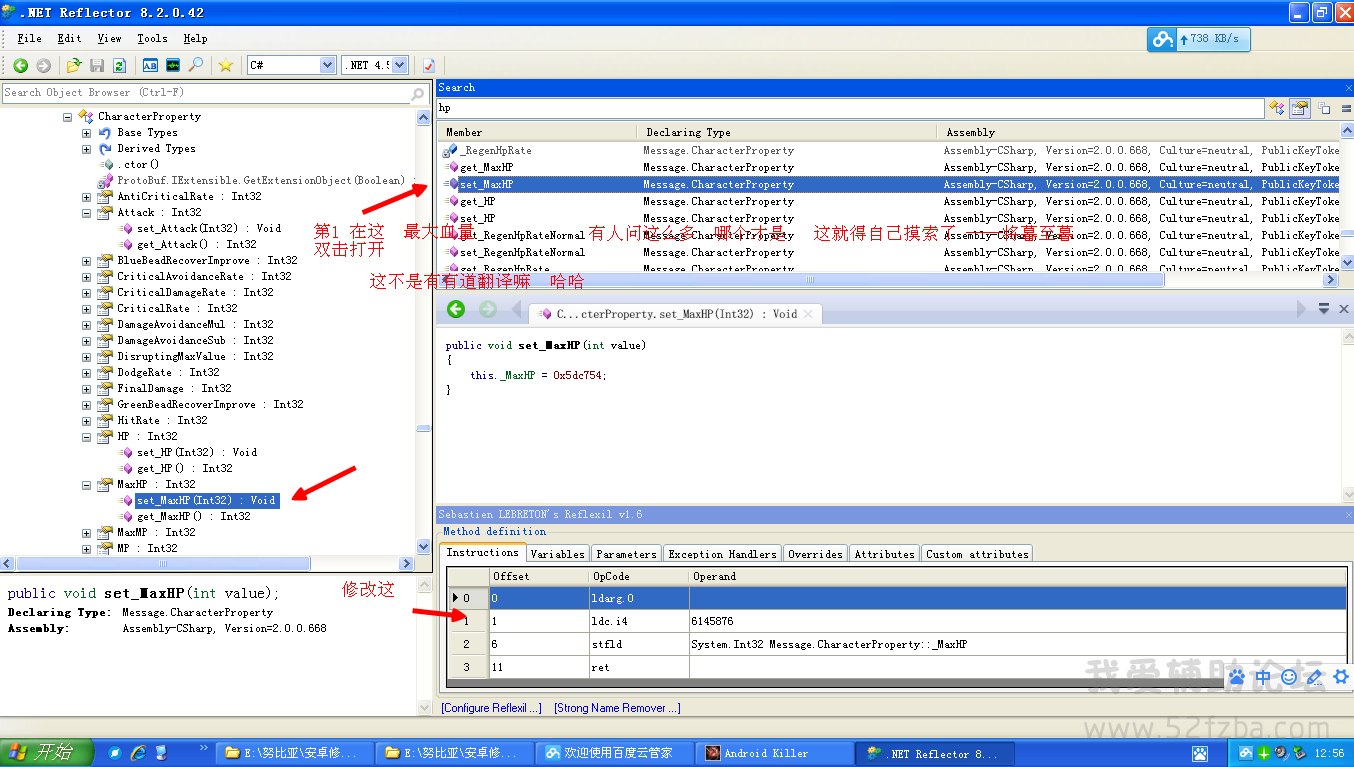Click the gear icon in floating toolbar
The image size is (1354, 767).
(1341, 677)
